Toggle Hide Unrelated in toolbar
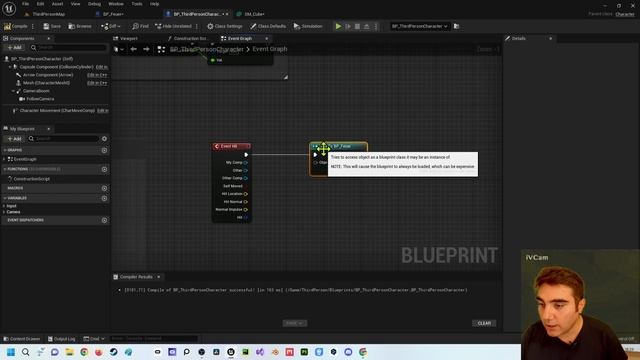640x360 pixels. coord(173,26)
